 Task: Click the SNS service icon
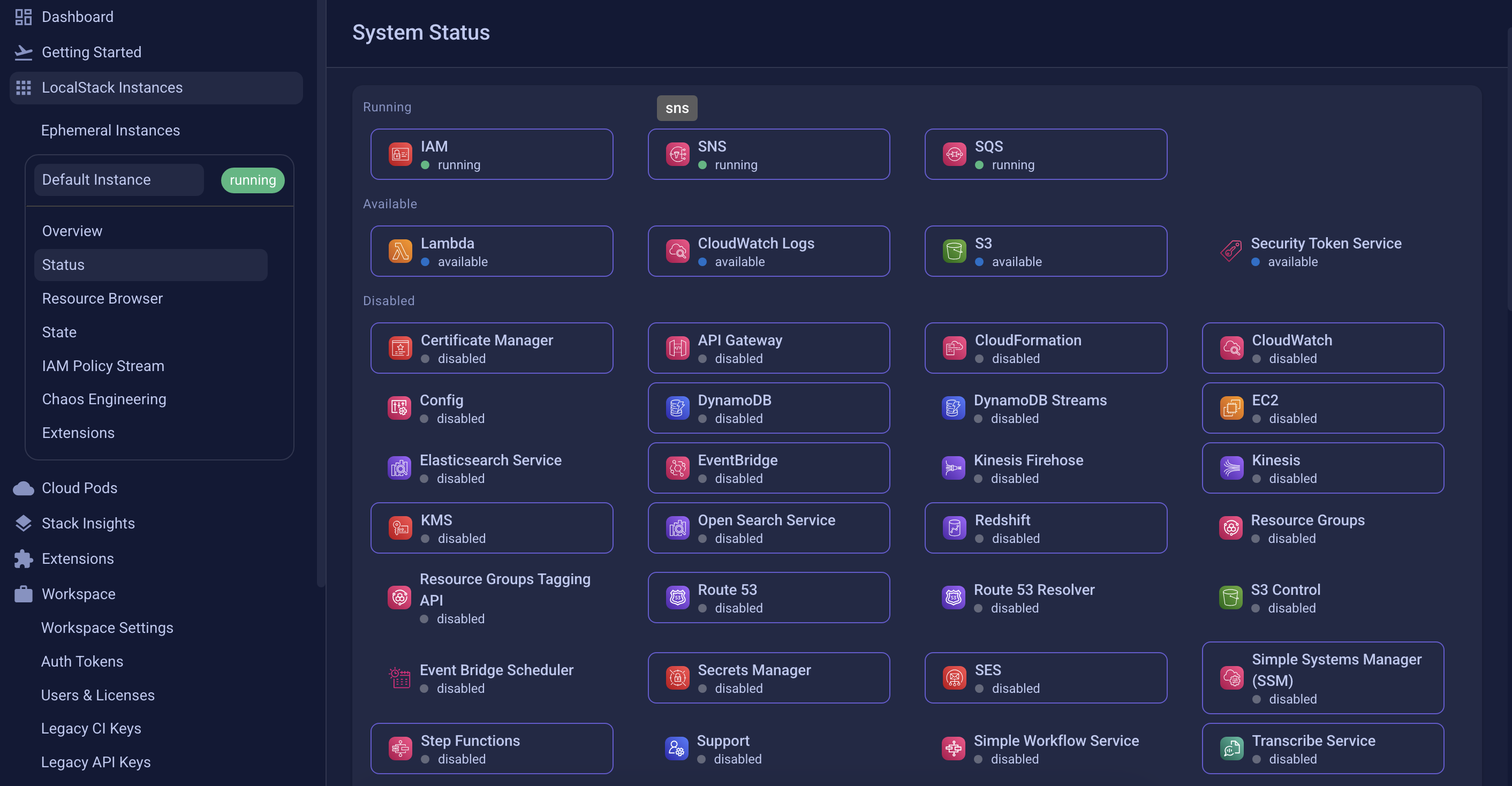coord(677,154)
